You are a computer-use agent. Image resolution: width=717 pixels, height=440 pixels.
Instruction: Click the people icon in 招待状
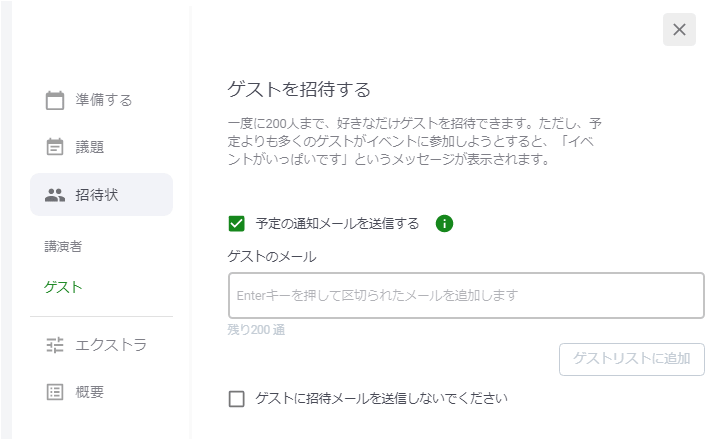[x=55, y=195]
